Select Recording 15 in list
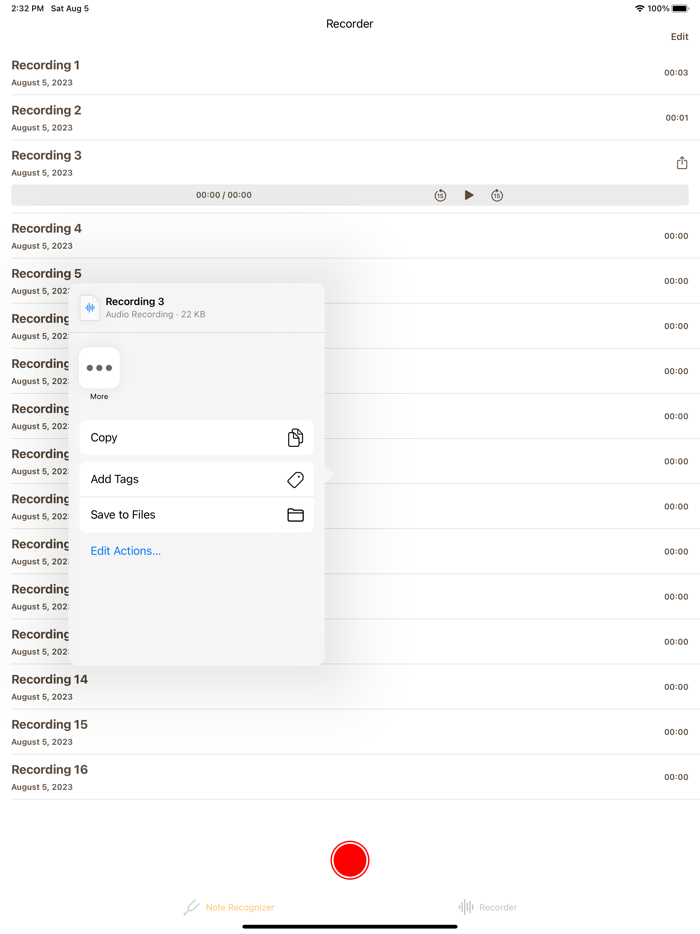The image size is (700, 934). click(350, 732)
